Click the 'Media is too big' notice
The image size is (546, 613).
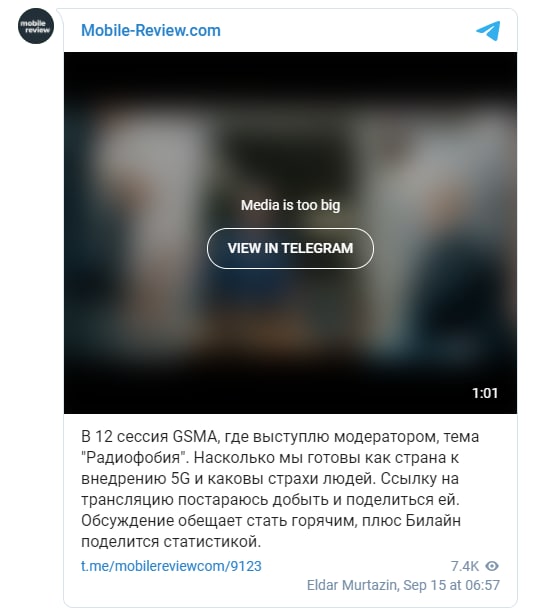[290, 205]
